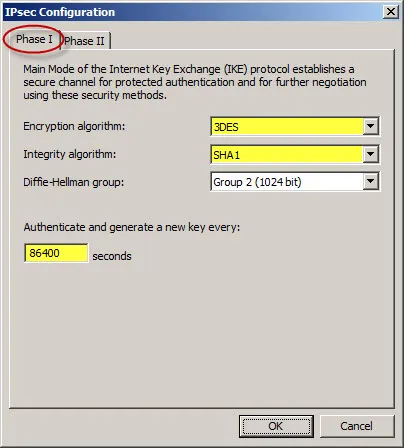This screenshot has height=448, width=404.
Task: Click the Main Mode IKE description text
Action: pyautogui.click(x=195, y=82)
